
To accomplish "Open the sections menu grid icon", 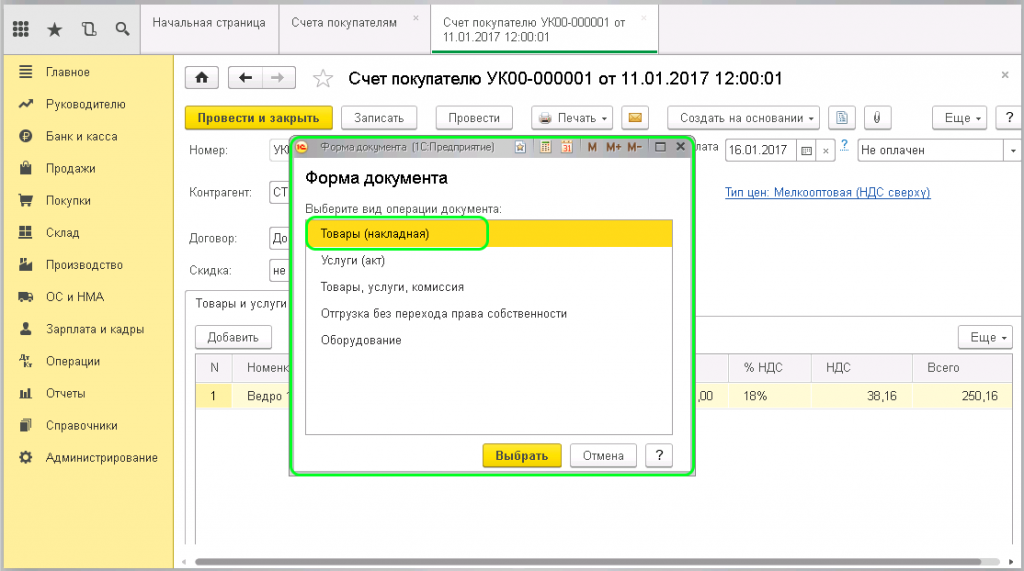I will point(20,29).
